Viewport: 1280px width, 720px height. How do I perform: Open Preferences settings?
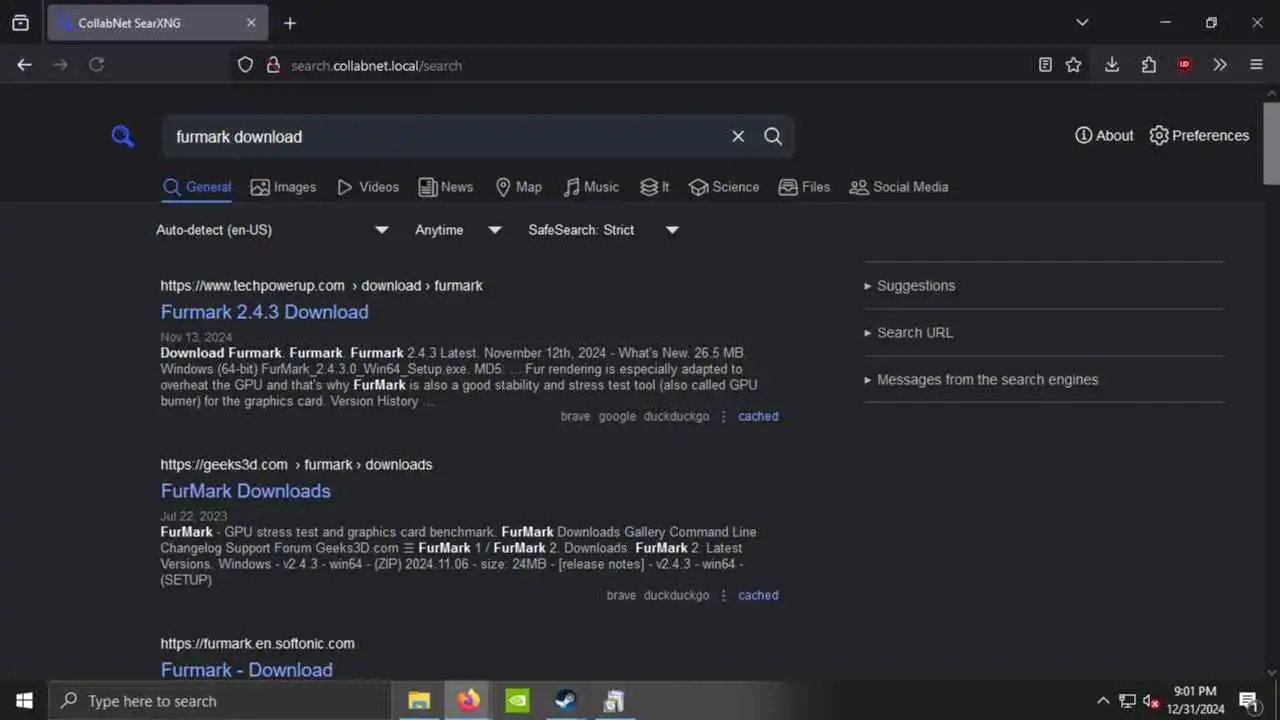coord(1199,136)
